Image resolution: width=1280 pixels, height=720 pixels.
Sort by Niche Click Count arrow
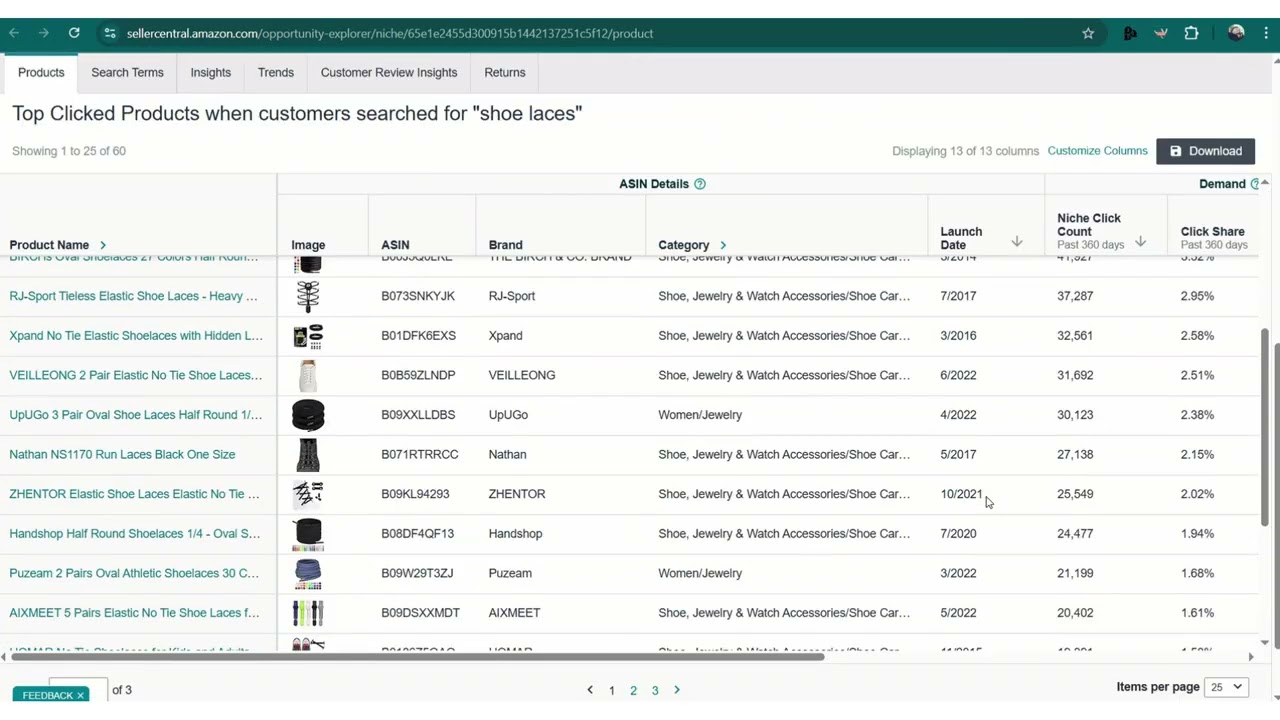pos(1140,242)
